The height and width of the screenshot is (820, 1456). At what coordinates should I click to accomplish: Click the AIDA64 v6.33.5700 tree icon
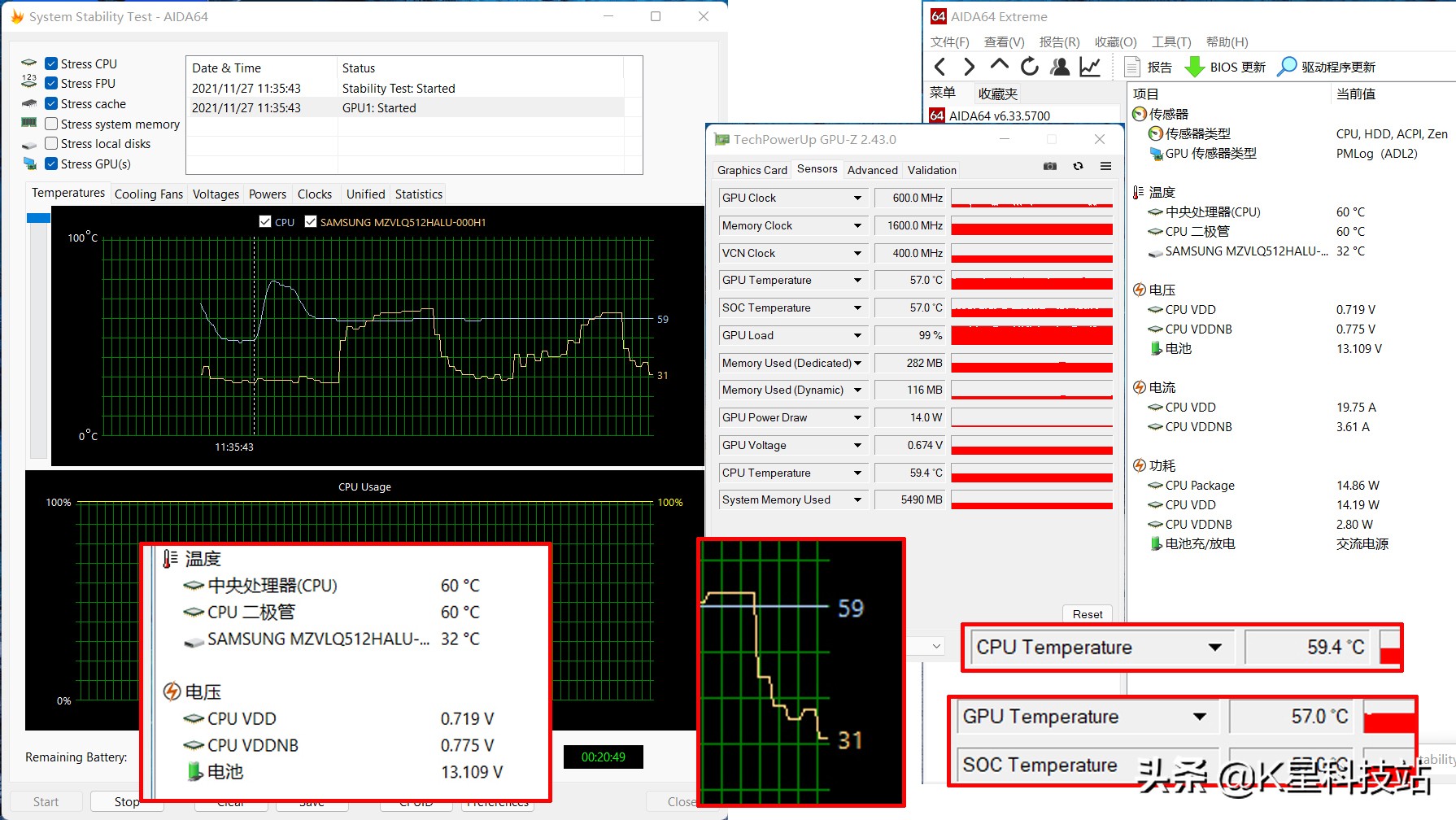point(937,116)
